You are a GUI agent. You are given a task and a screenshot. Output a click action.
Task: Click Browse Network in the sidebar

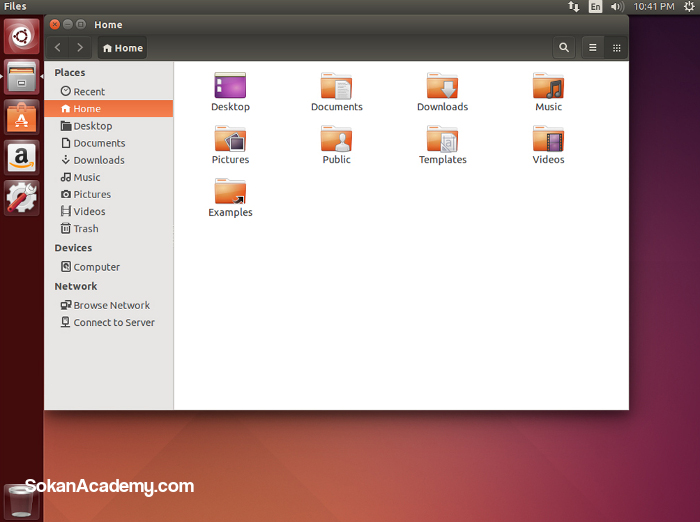pyautogui.click(x=108, y=305)
